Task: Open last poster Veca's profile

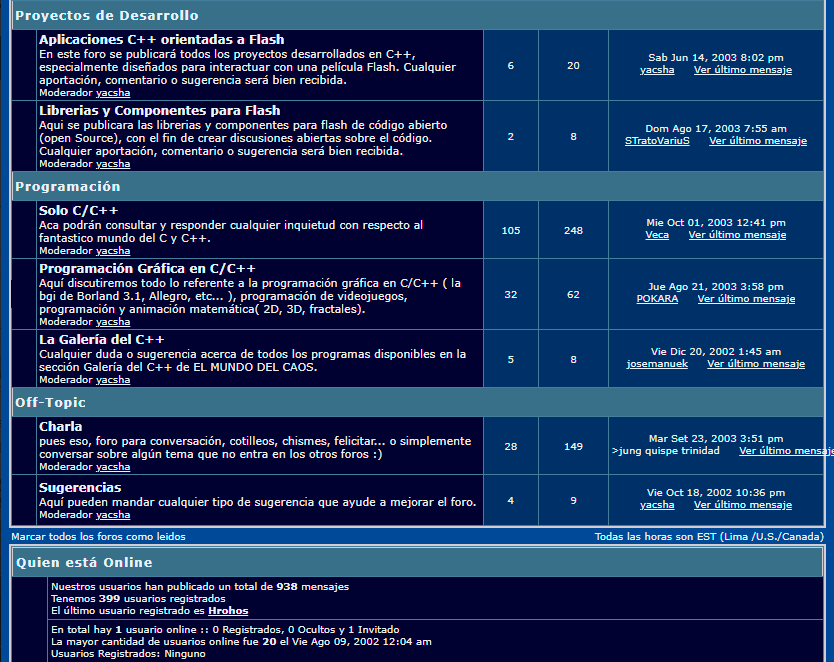Action: pos(657,235)
